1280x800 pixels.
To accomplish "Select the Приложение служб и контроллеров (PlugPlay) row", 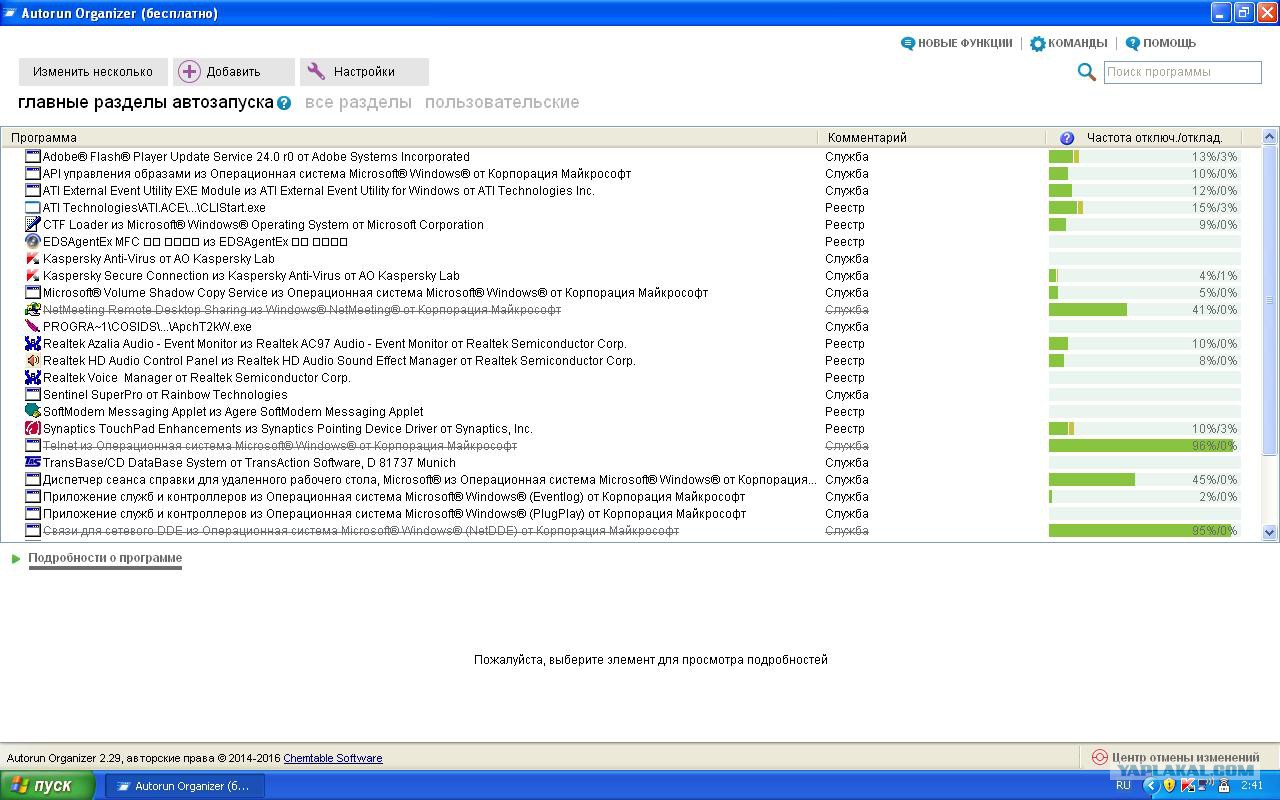I will click(x=632, y=514).
